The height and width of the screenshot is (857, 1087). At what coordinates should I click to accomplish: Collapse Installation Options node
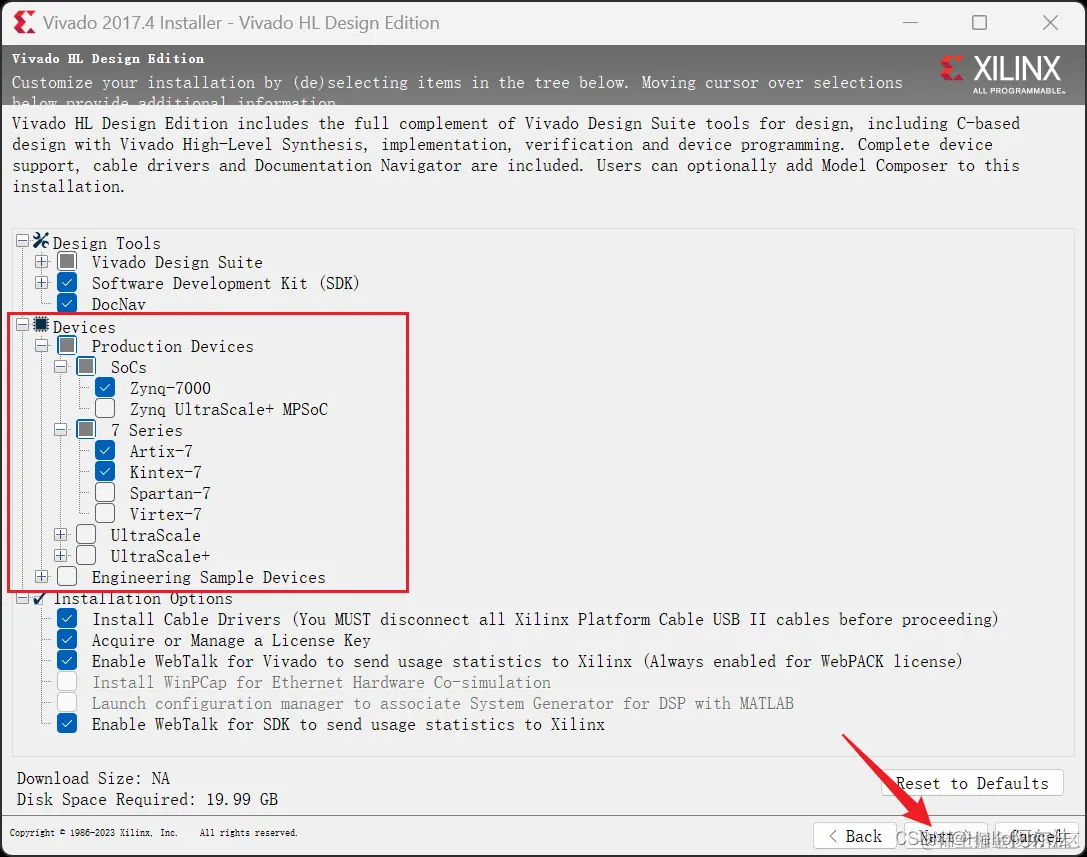click(22, 598)
